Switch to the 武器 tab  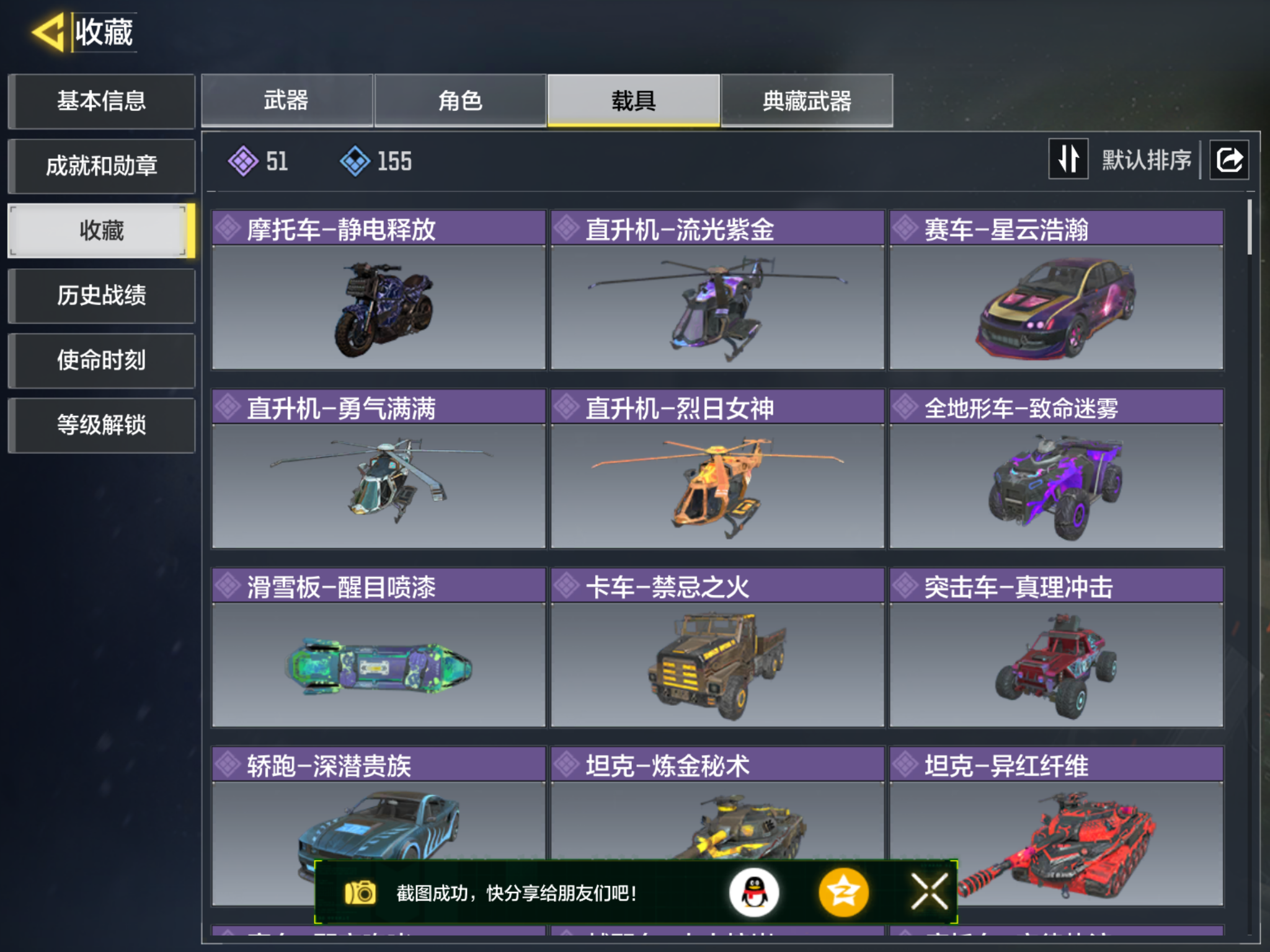[x=286, y=100]
